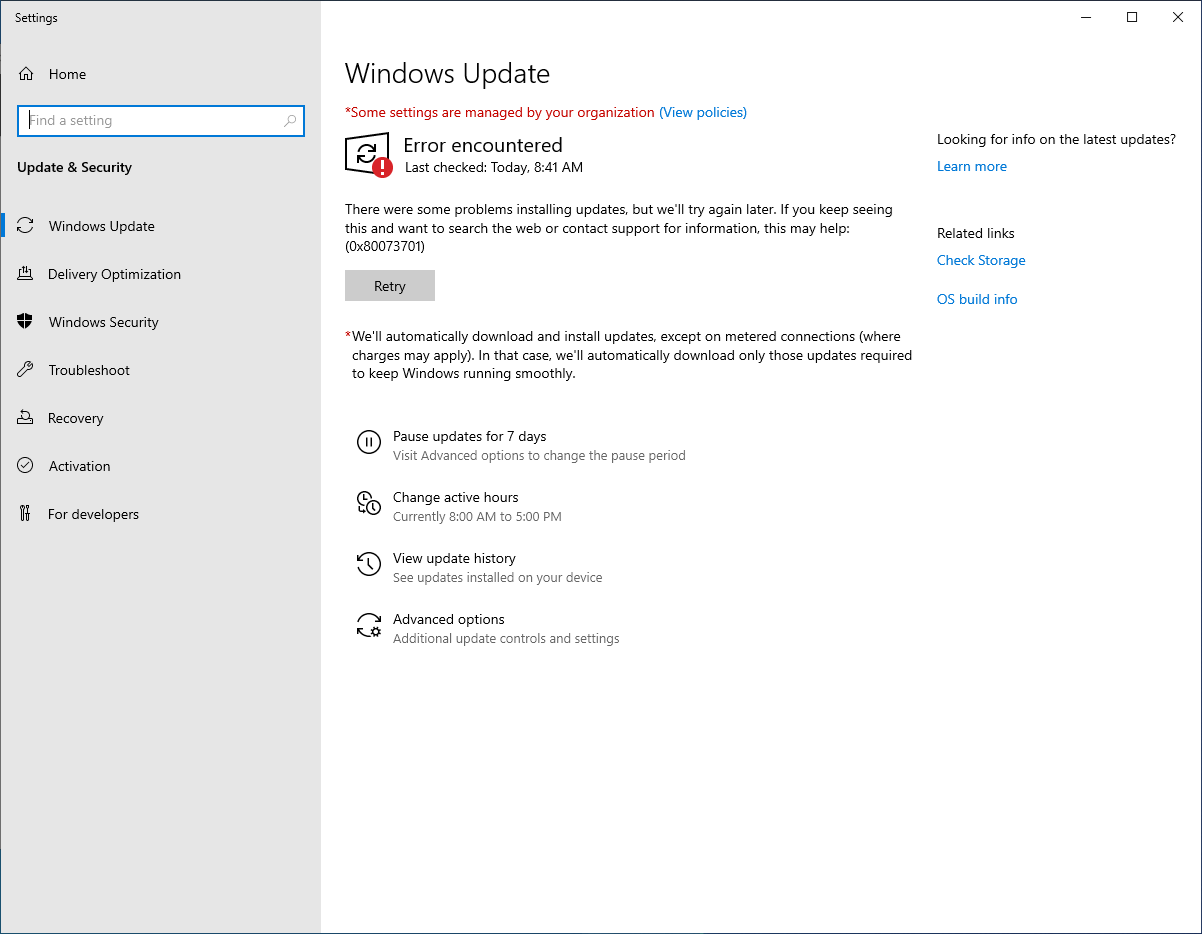The image size is (1202, 934).
Task: Open View update history
Action: click(x=454, y=559)
